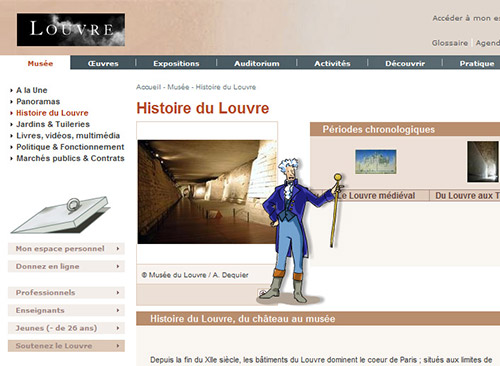The height and width of the screenshot is (366, 500).
Task: Open the Louvre logo home link
Action: [x=71, y=30]
